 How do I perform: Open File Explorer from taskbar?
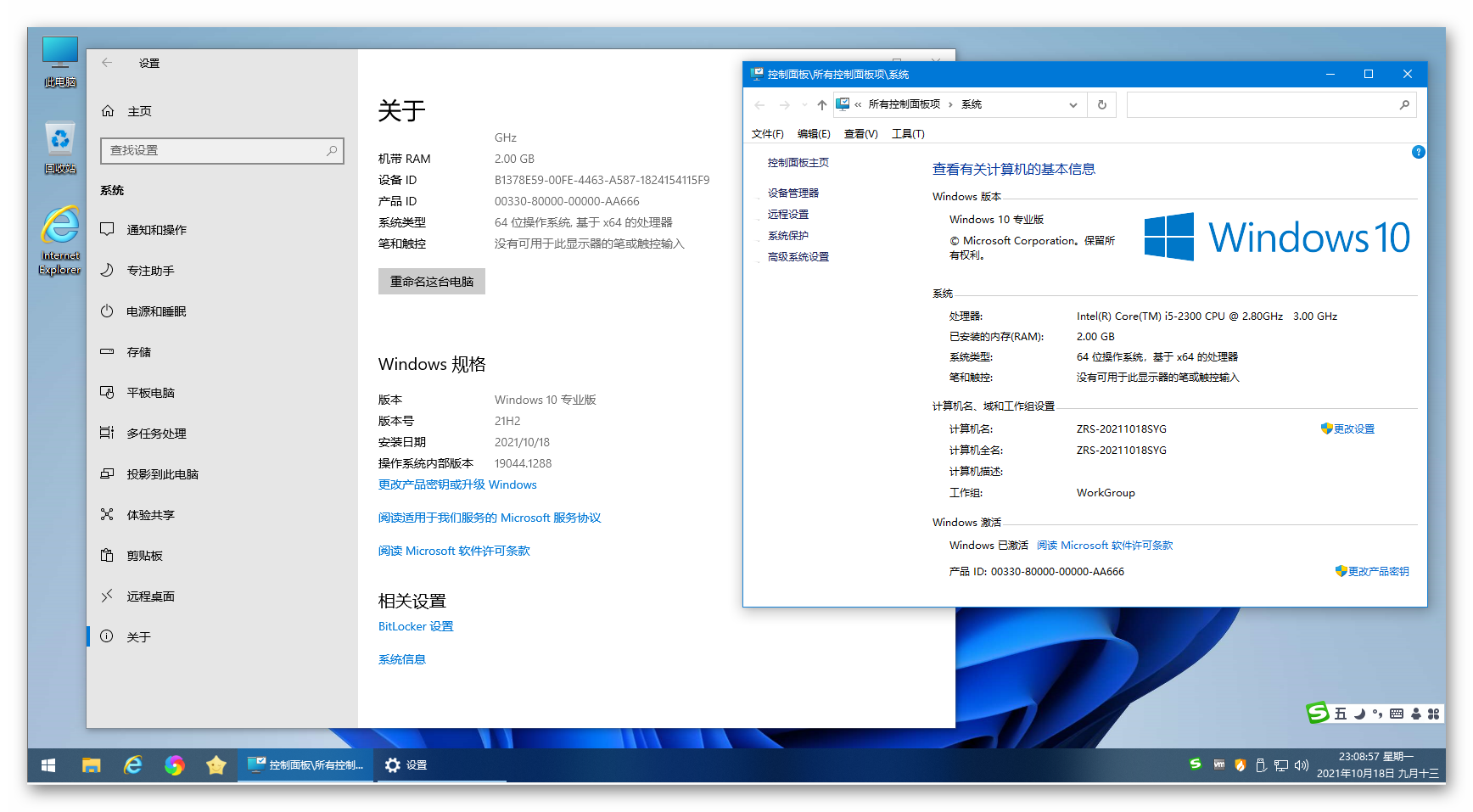(92, 765)
